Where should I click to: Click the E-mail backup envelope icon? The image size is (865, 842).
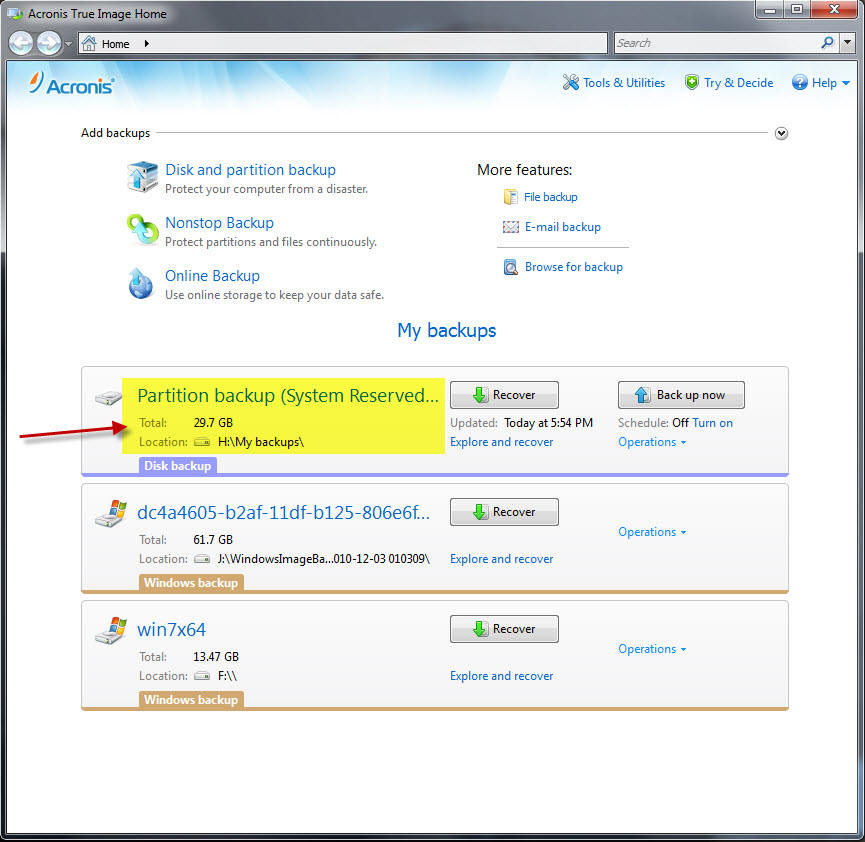510,227
